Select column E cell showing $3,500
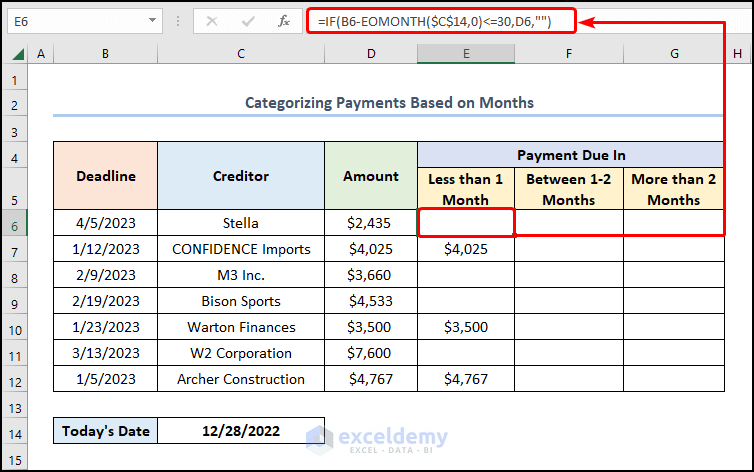Image resolution: width=754 pixels, height=472 pixels. coord(466,326)
